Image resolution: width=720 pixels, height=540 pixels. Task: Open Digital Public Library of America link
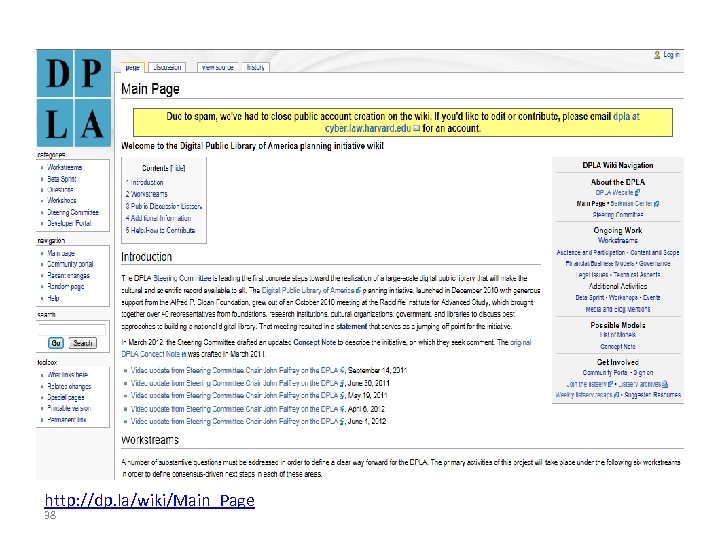311,291
